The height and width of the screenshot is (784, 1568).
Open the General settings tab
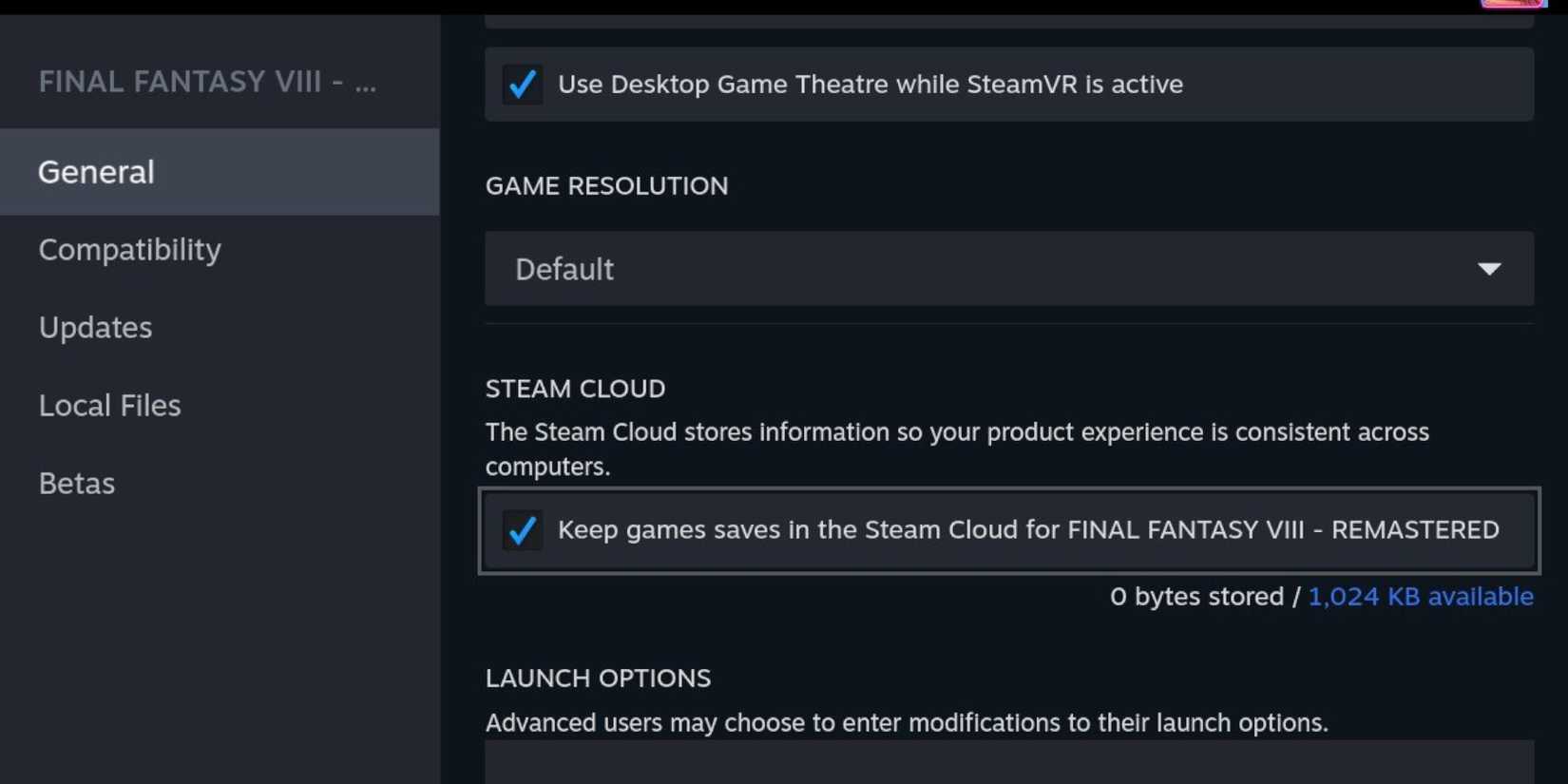[96, 172]
